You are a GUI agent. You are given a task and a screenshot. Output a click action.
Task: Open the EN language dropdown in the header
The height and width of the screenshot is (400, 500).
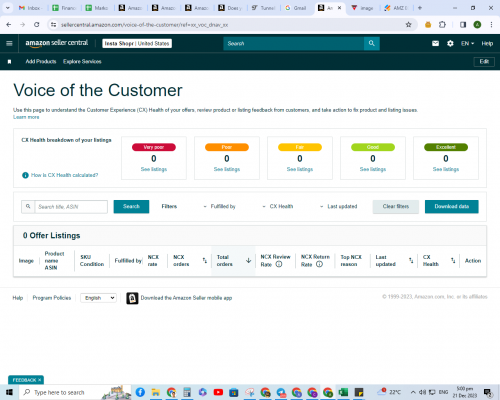[x=467, y=44]
